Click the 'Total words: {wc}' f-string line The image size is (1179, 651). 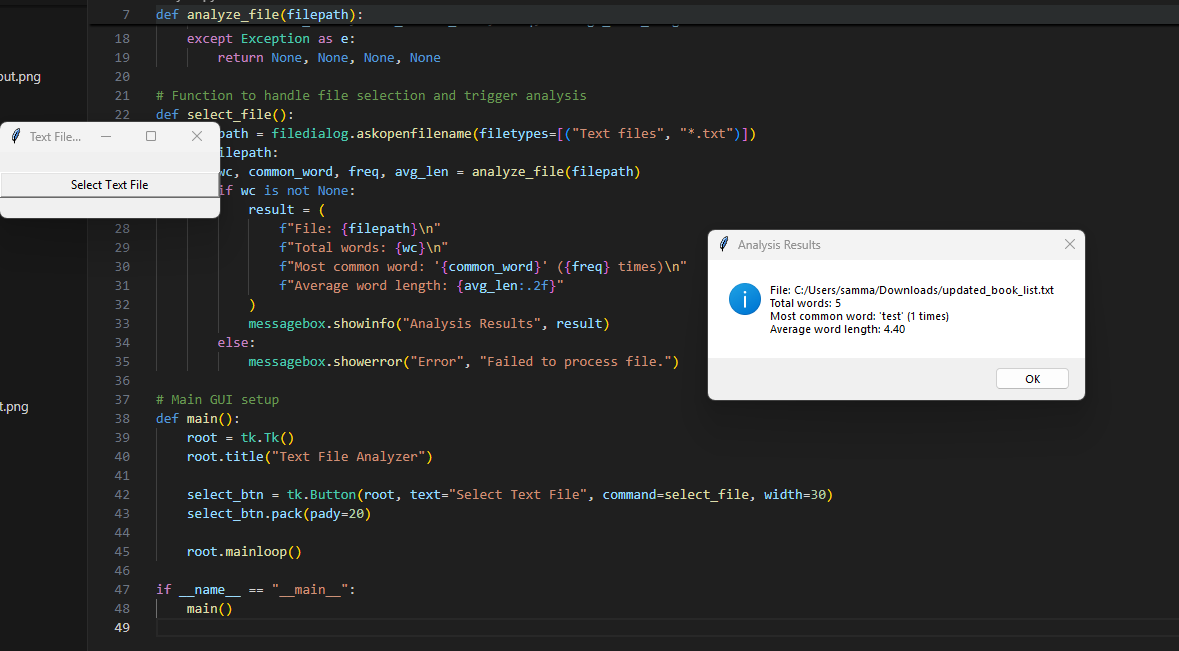364,247
